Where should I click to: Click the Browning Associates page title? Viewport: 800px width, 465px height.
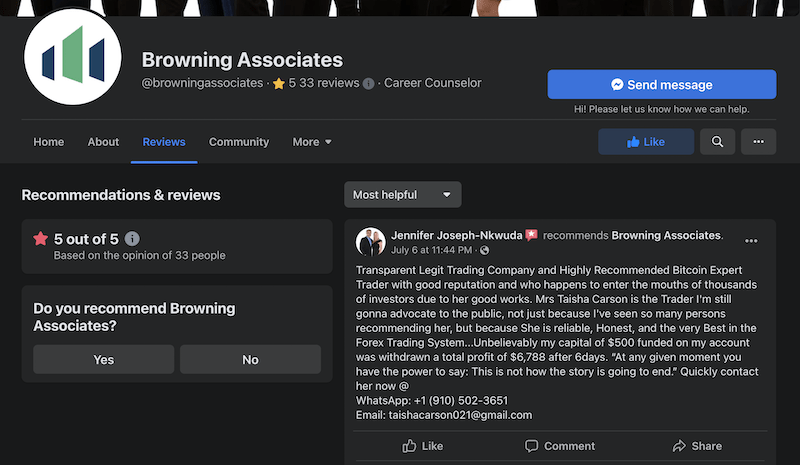click(x=242, y=60)
